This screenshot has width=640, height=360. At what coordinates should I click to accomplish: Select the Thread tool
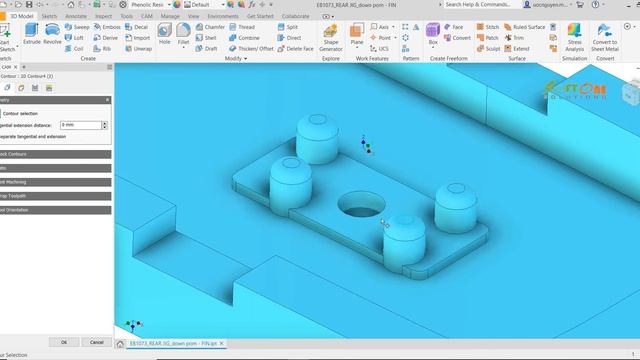(x=242, y=27)
